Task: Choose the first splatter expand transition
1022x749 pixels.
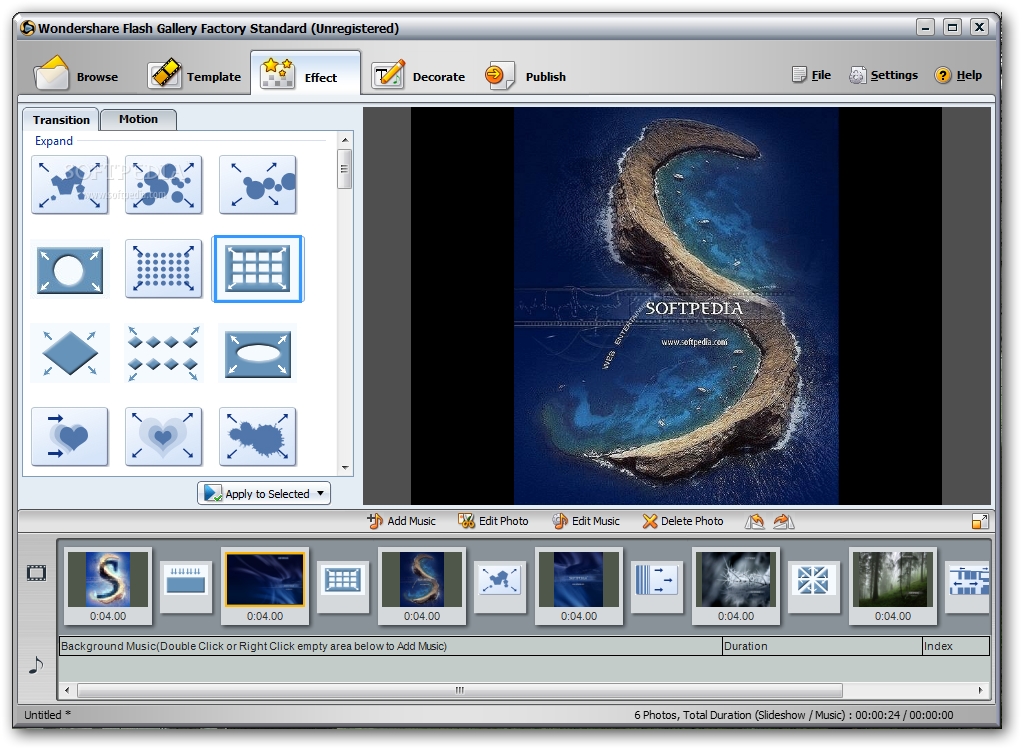Action: click(70, 184)
